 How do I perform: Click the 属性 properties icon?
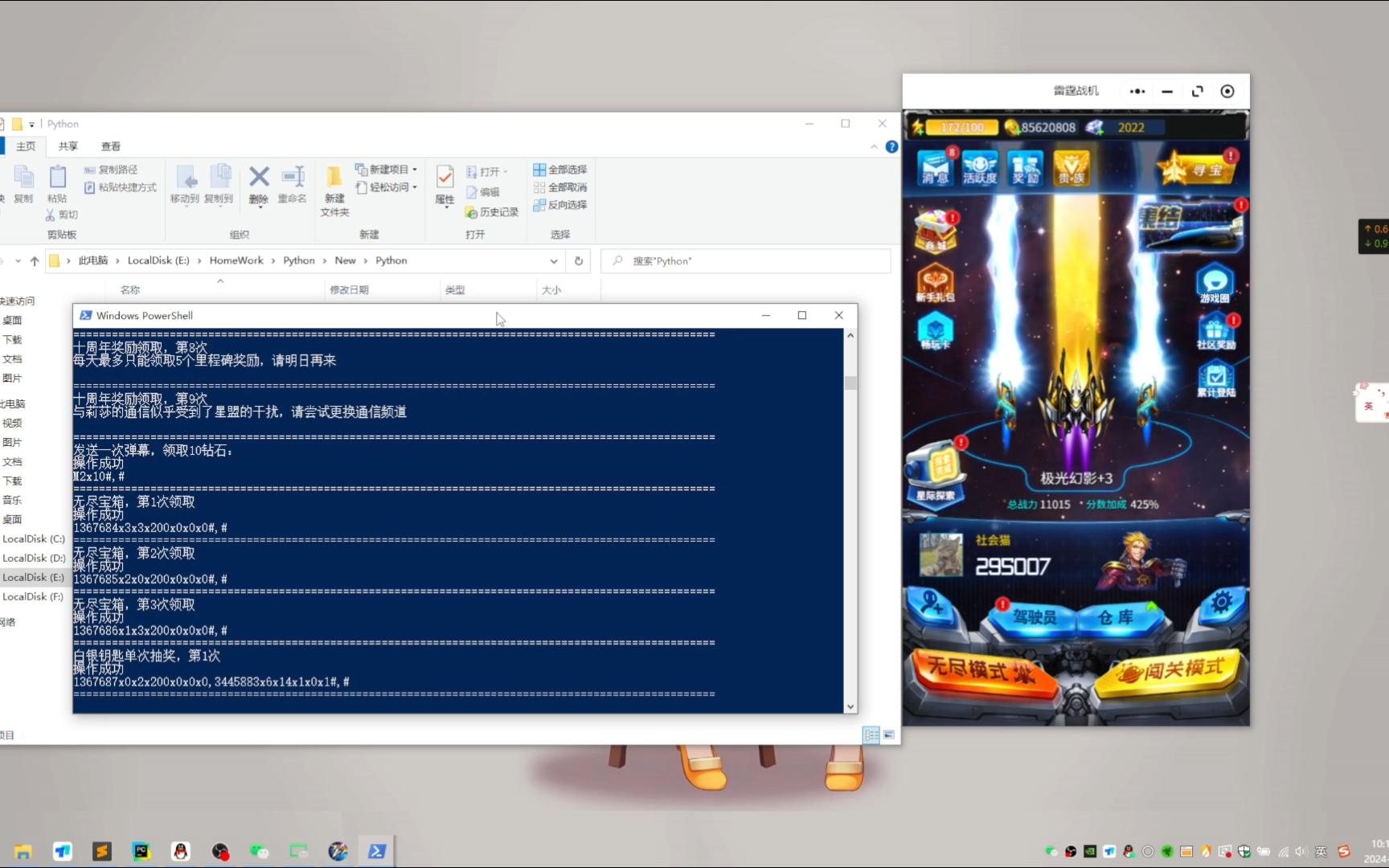[445, 186]
